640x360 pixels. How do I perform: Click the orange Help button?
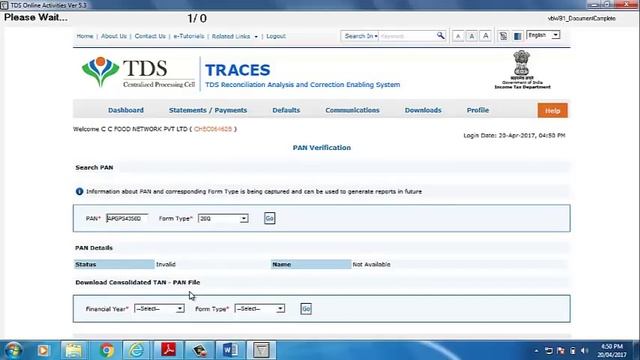coord(552,110)
